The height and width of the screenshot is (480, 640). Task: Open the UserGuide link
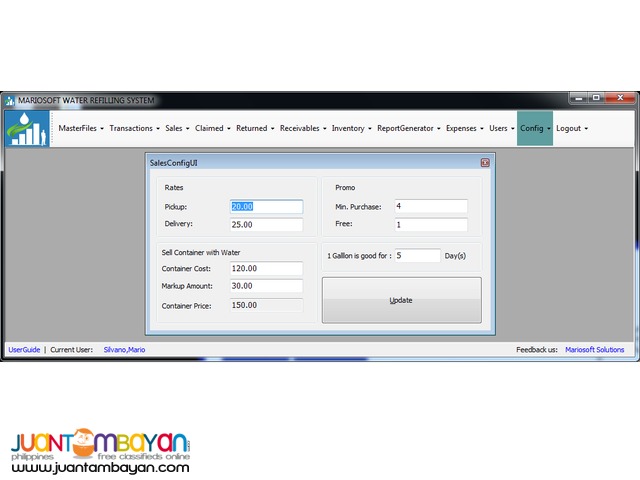(24, 350)
